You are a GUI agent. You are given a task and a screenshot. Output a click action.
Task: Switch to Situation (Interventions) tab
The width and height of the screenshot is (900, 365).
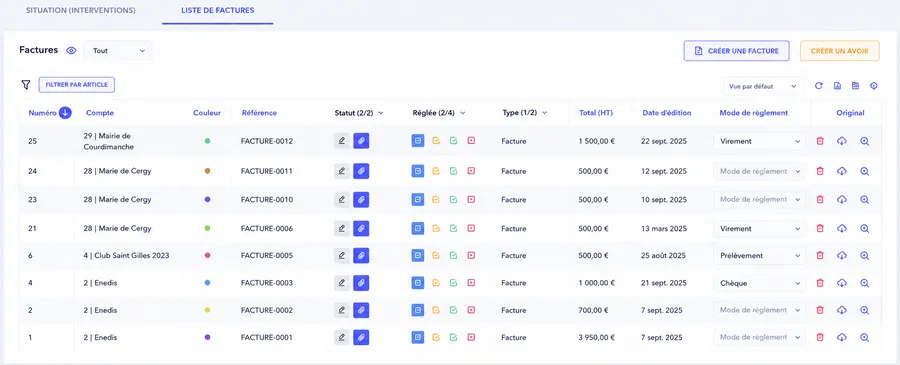point(81,10)
